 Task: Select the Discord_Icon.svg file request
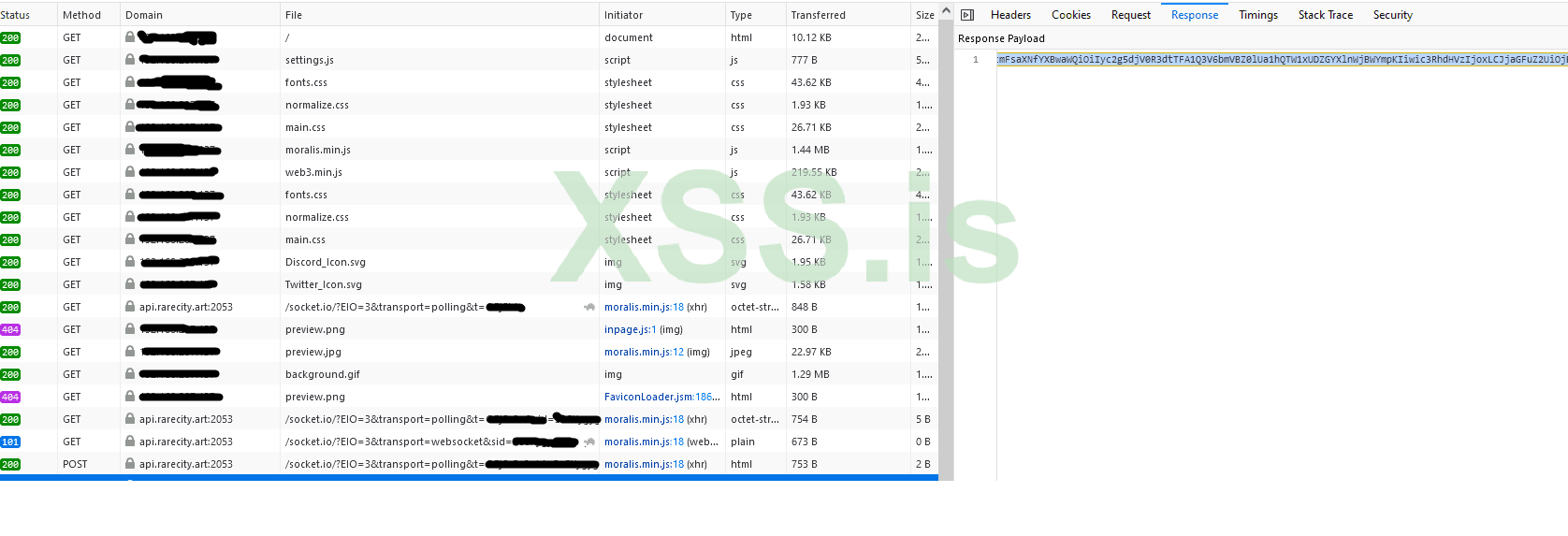click(325, 262)
